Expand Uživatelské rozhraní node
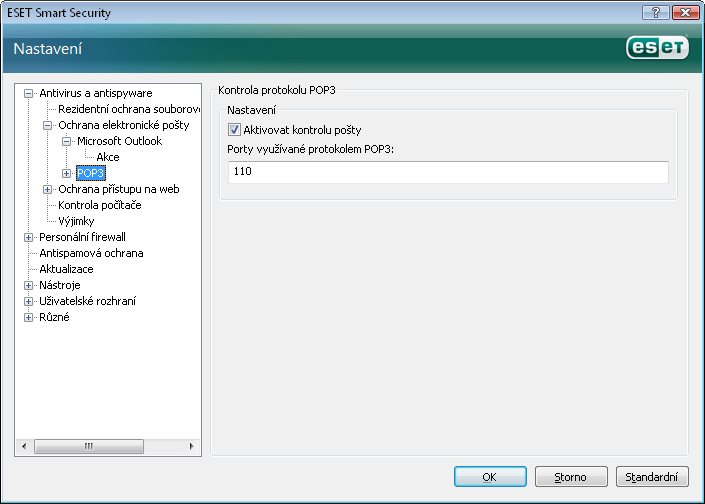705x504 pixels. coord(28,302)
